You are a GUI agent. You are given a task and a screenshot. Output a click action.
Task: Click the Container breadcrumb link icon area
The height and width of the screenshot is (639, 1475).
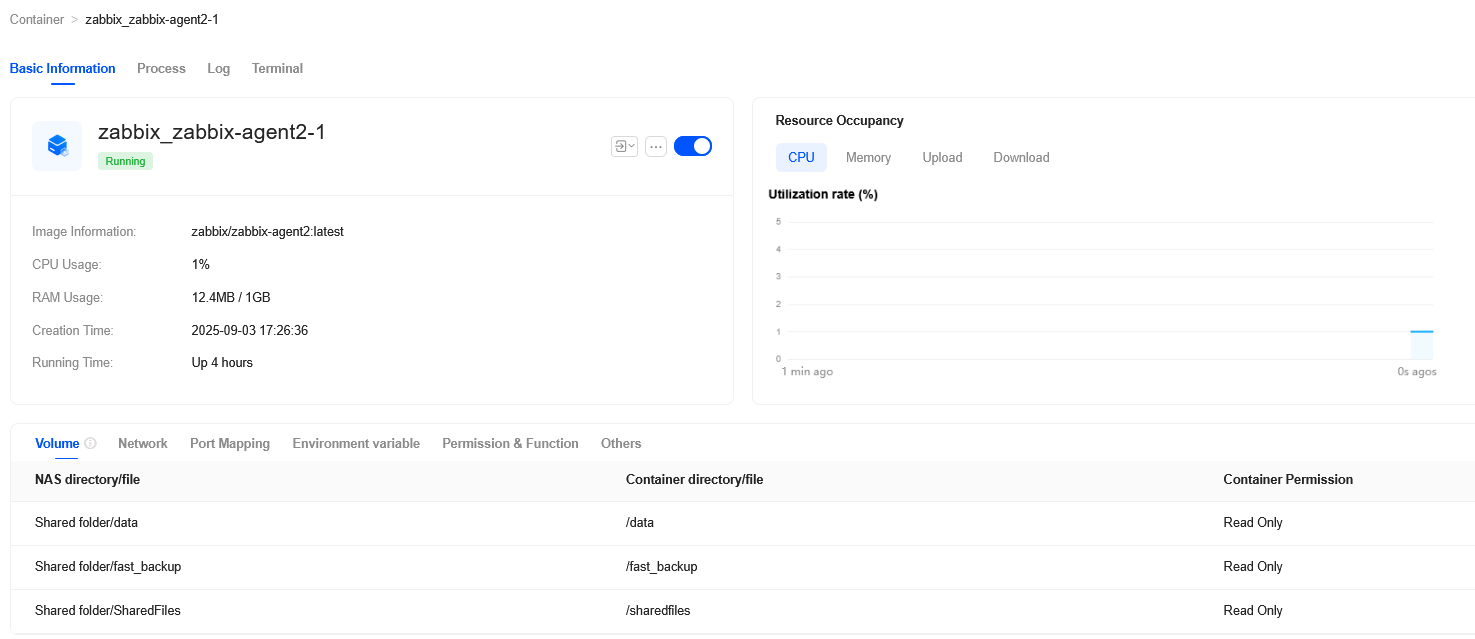(37, 19)
